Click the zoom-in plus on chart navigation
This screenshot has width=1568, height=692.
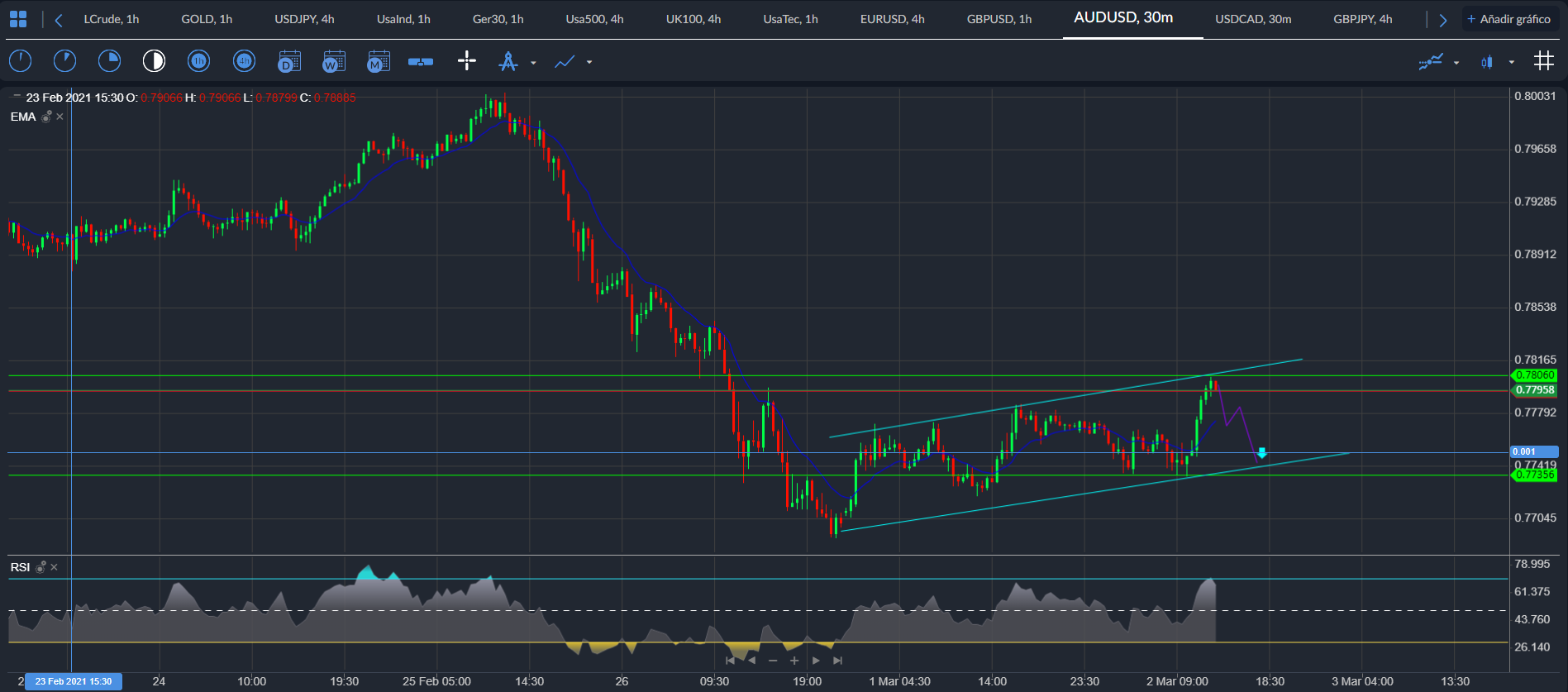(794, 661)
